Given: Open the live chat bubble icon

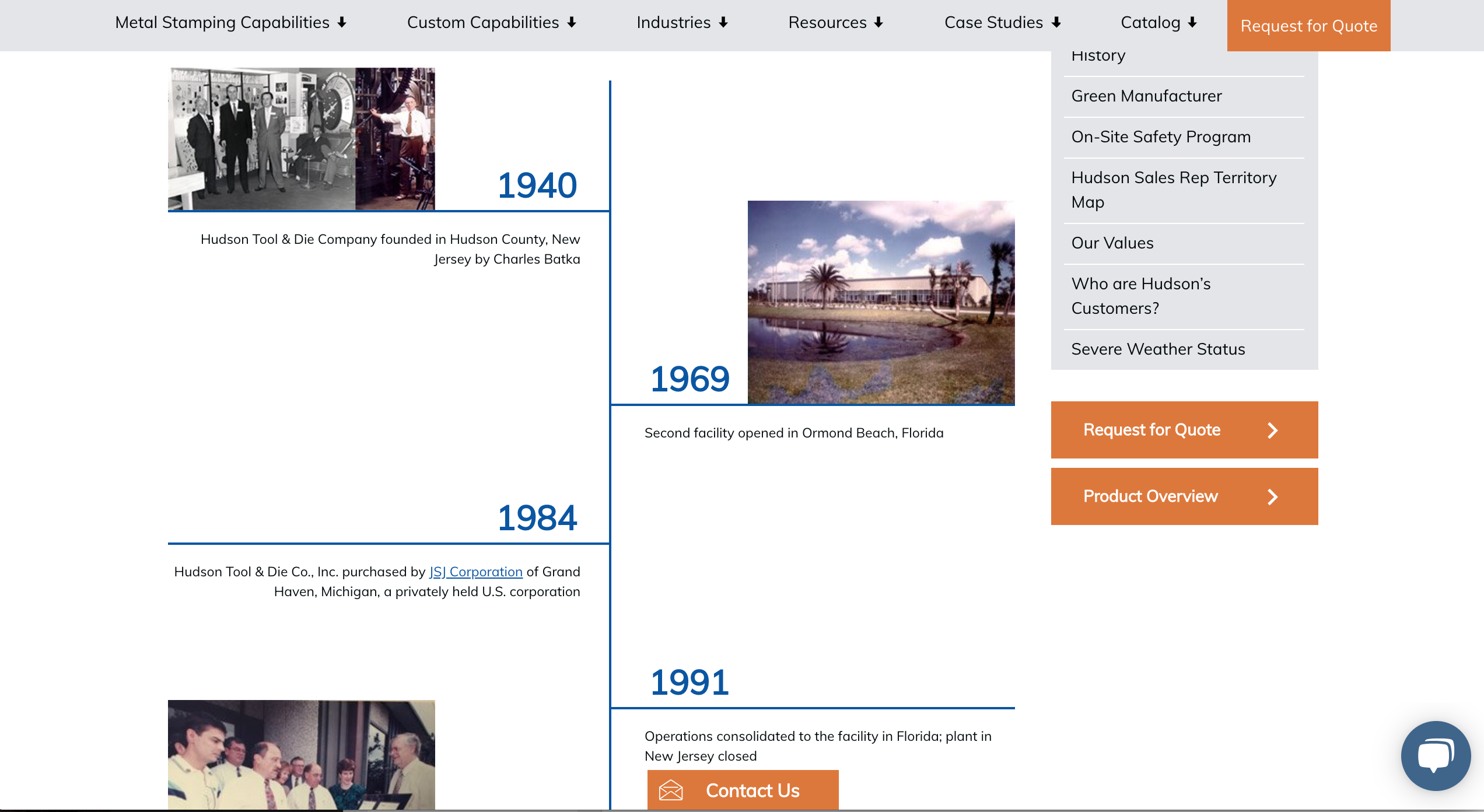Looking at the screenshot, I should coord(1436,756).
